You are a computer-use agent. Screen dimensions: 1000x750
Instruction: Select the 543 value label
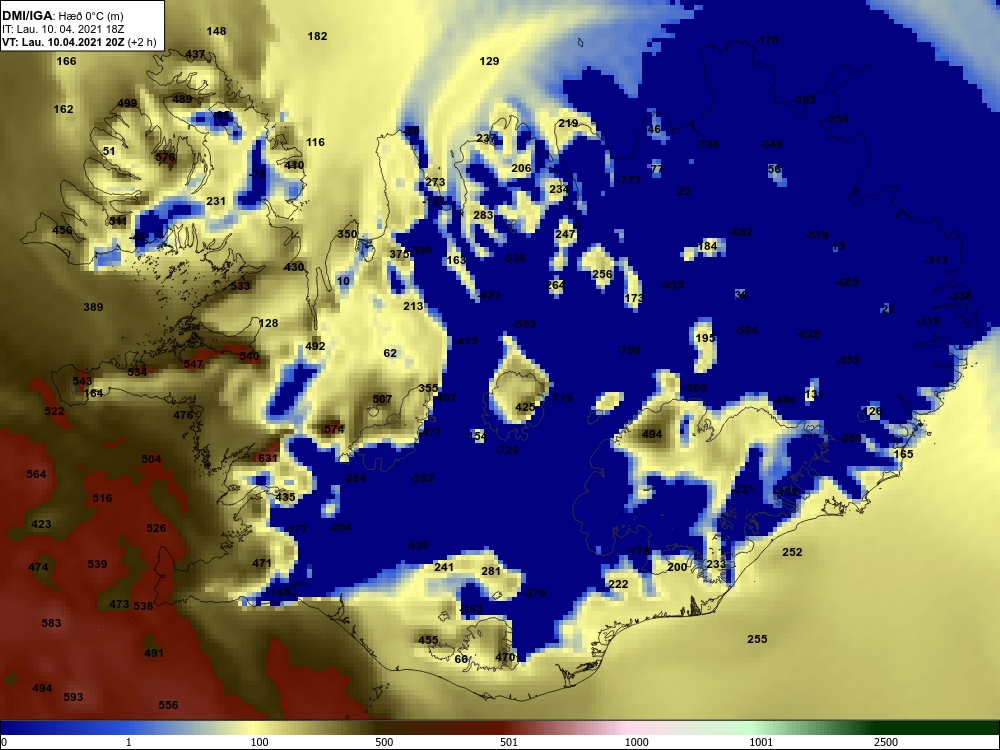[82, 381]
